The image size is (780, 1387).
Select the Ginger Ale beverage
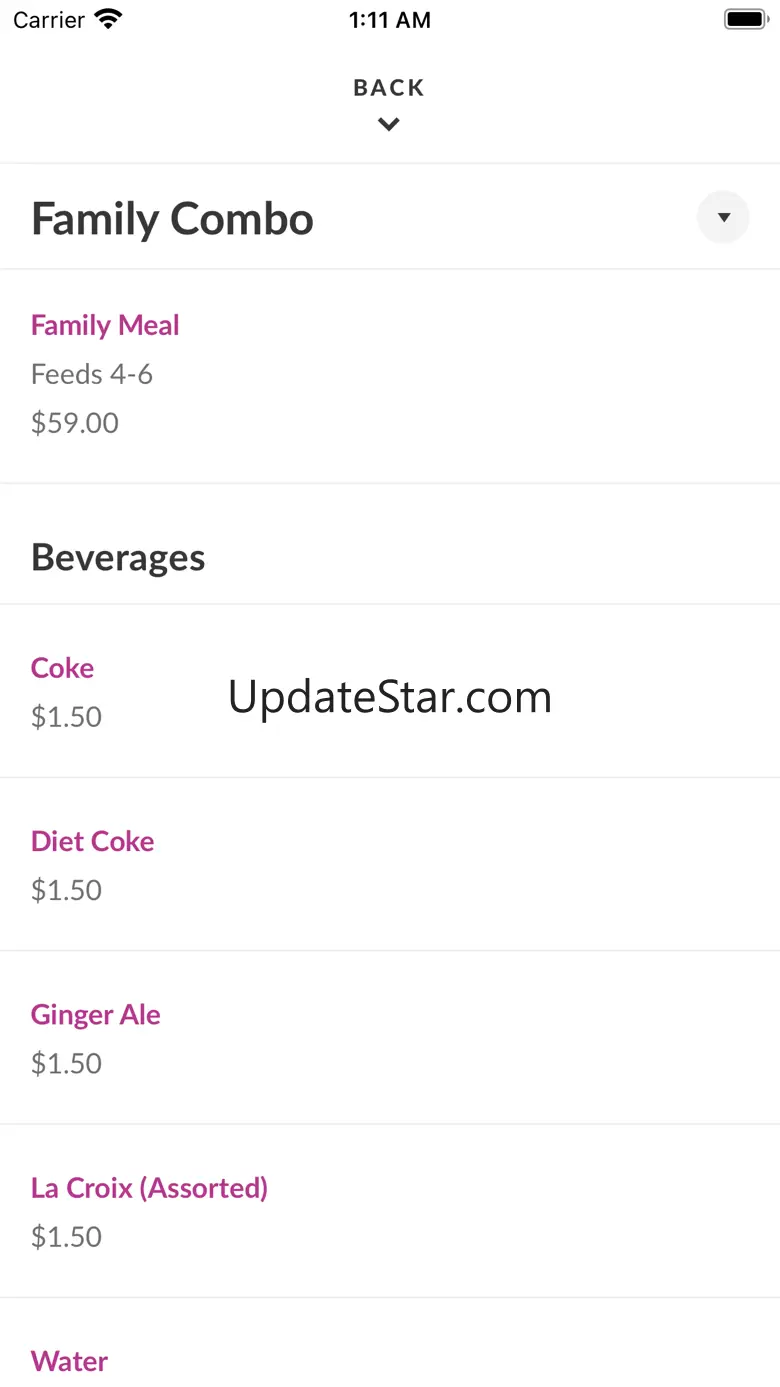coord(95,1014)
